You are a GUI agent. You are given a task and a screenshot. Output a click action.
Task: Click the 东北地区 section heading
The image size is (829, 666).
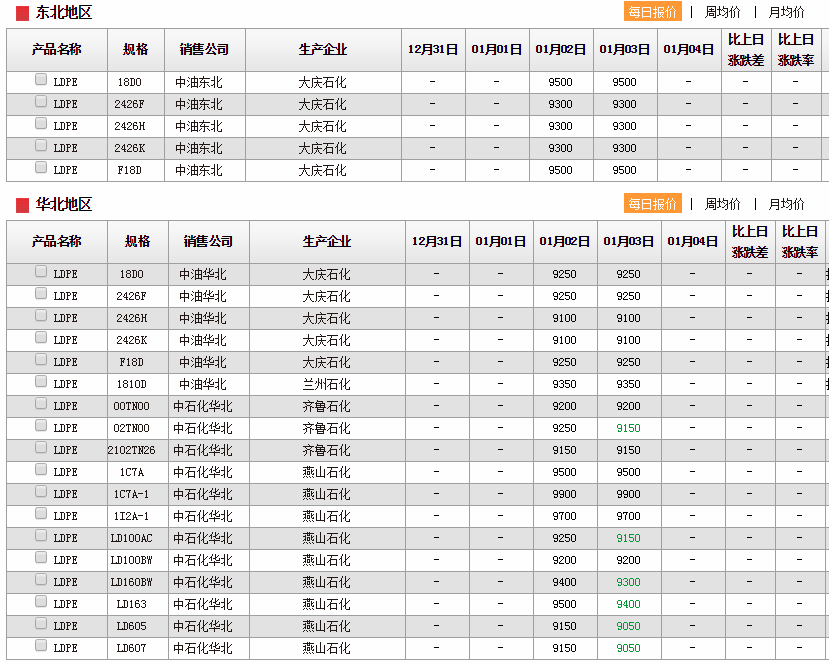[63, 12]
